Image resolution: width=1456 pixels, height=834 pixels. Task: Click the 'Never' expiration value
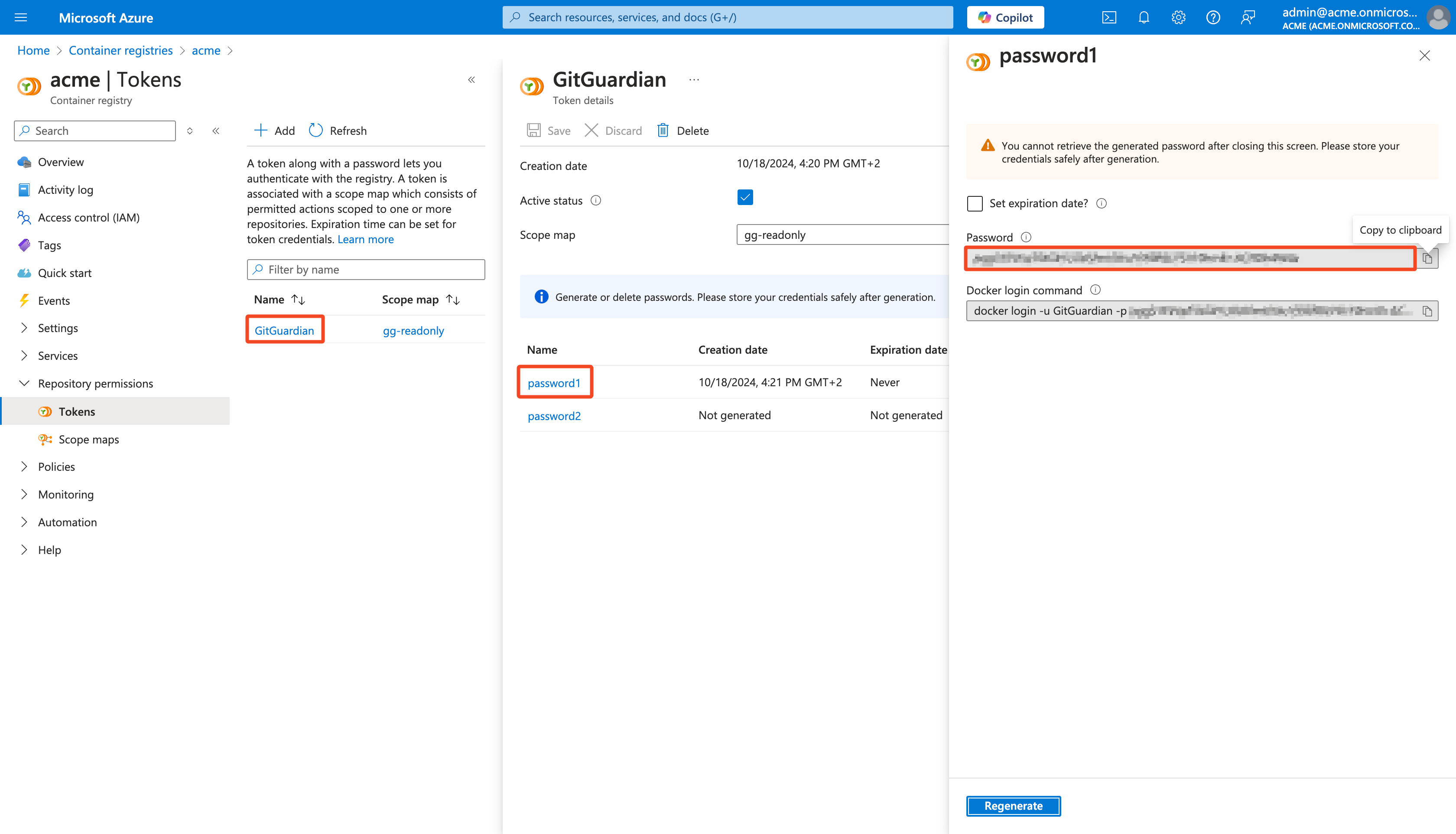884,382
